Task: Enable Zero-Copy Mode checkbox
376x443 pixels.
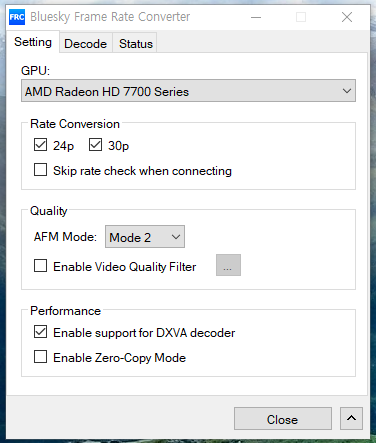Action: click(40, 357)
